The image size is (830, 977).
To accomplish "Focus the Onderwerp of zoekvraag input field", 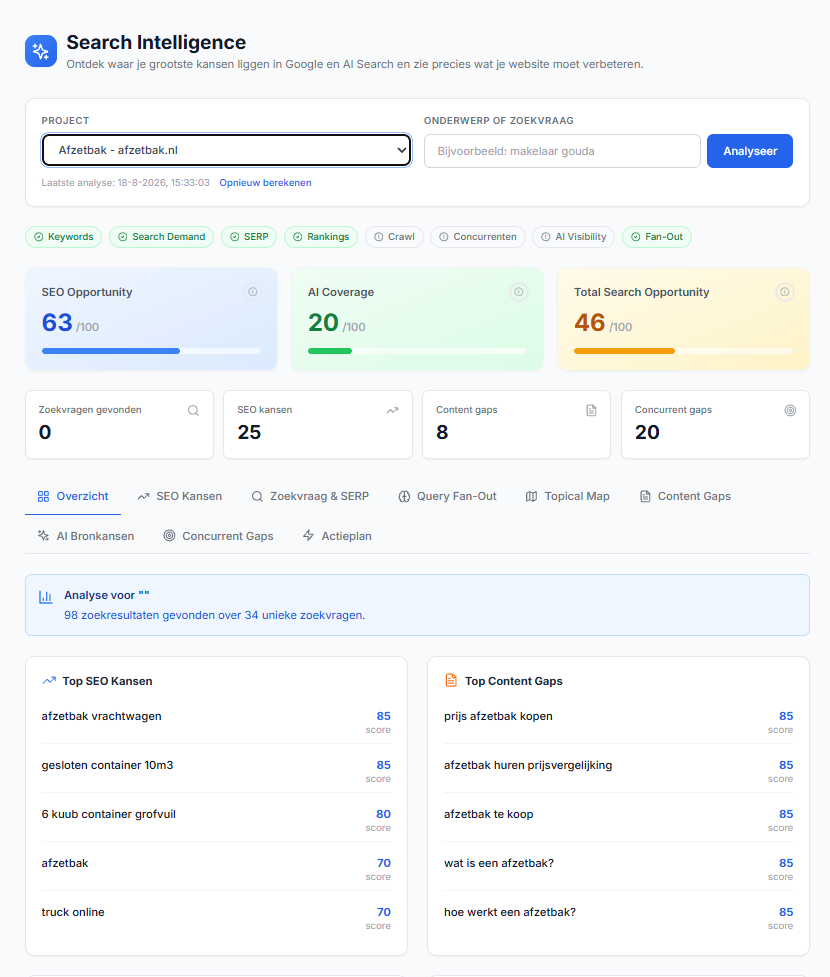I will [562, 151].
